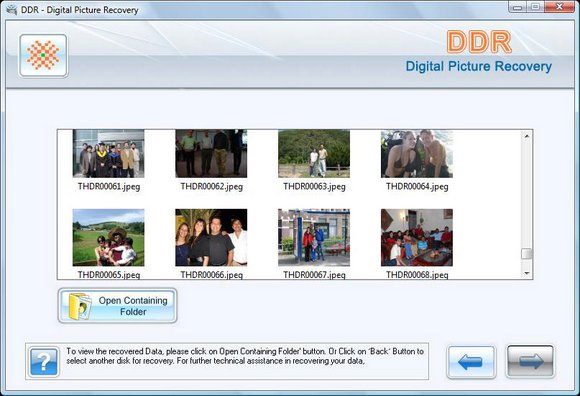Select the THDR00061.jpeg graduation thumbnail
This screenshot has height=396, width=580.
tap(108, 153)
